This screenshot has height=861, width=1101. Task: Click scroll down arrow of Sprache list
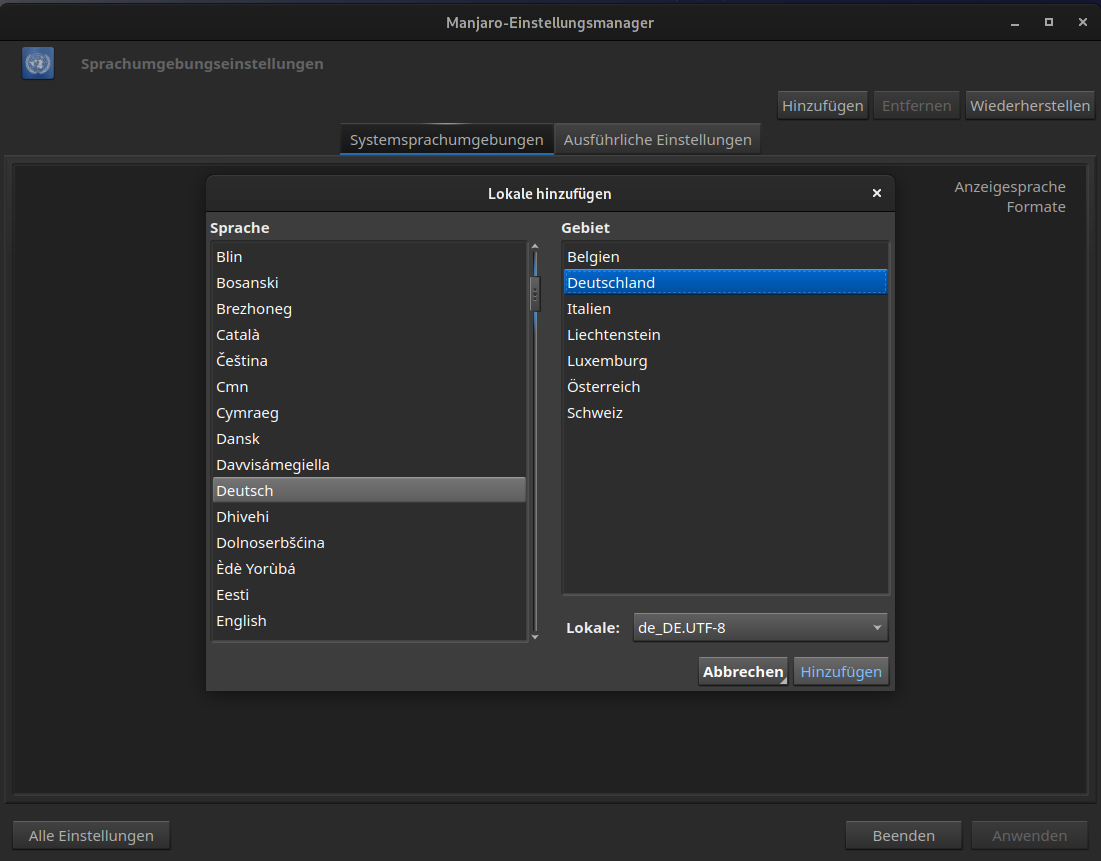(535, 636)
